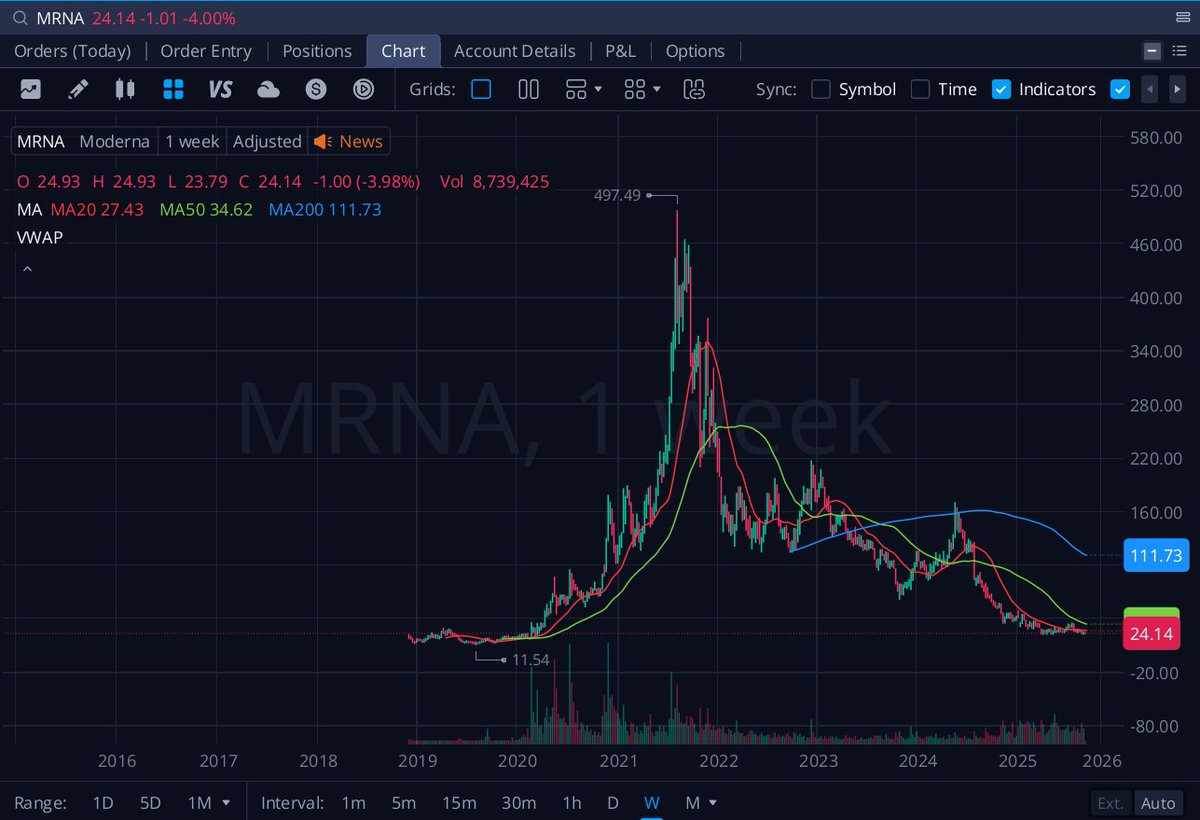Viewport: 1200px width, 820px height.
Task: Open the Options tab
Action: click(x=695, y=50)
